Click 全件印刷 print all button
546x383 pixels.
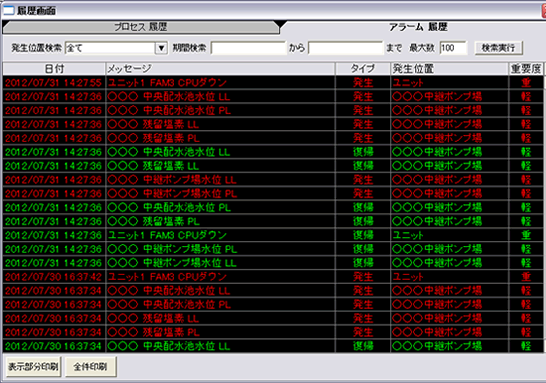point(90,367)
